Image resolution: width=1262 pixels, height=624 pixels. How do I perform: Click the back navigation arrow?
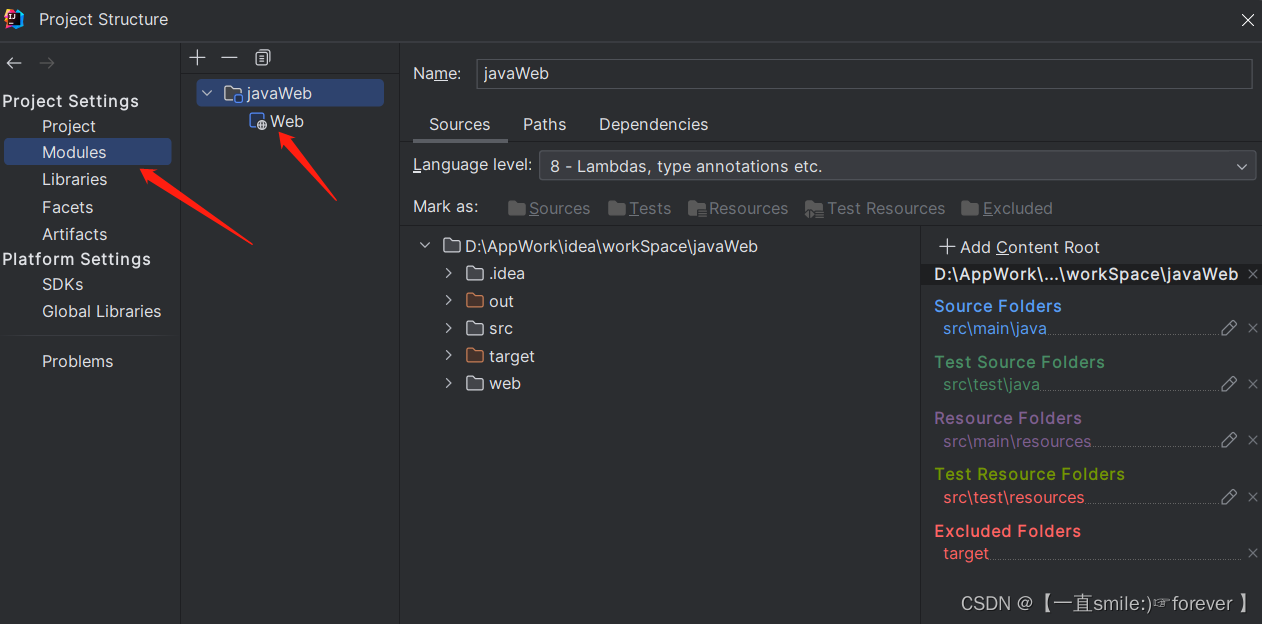14,63
